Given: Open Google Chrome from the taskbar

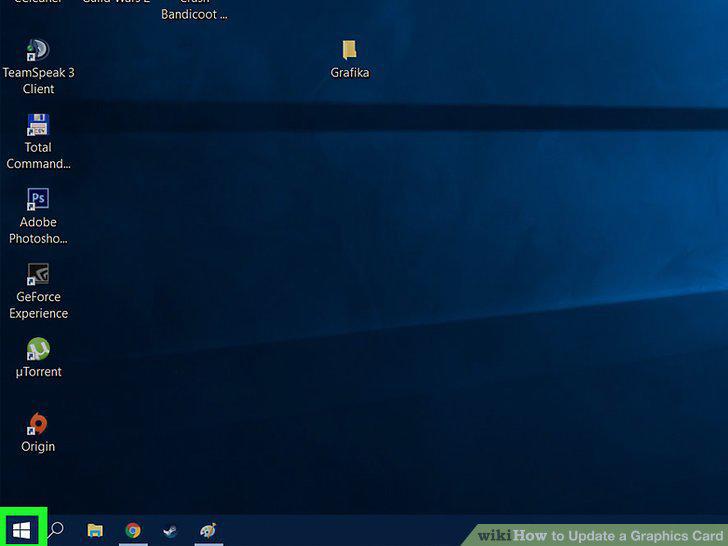Looking at the screenshot, I should tap(133, 530).
